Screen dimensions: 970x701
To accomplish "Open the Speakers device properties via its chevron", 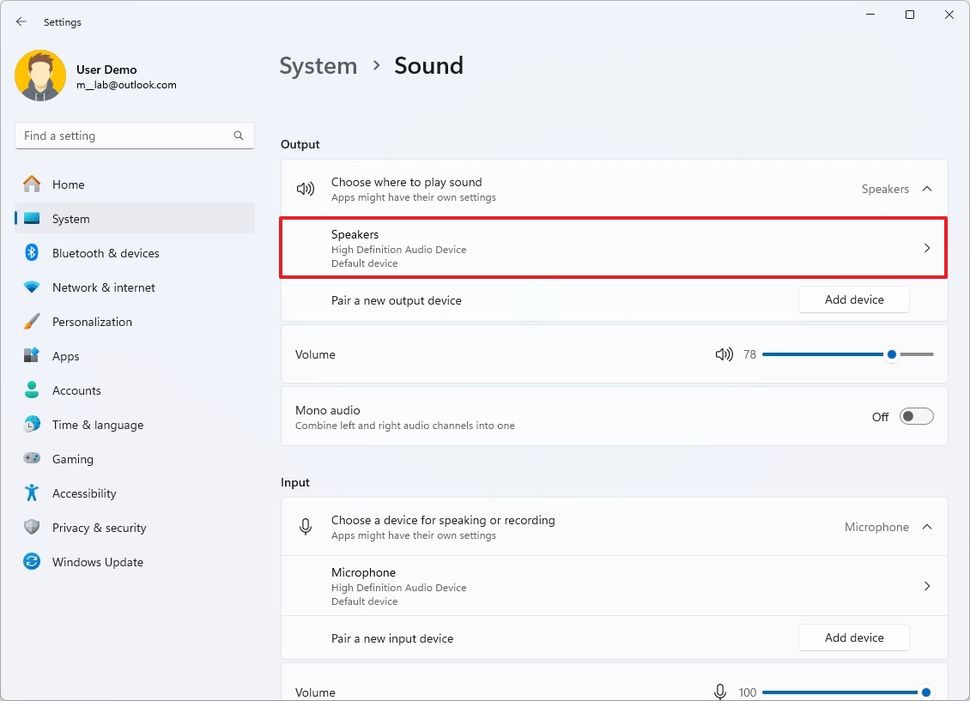I will 926,247.
